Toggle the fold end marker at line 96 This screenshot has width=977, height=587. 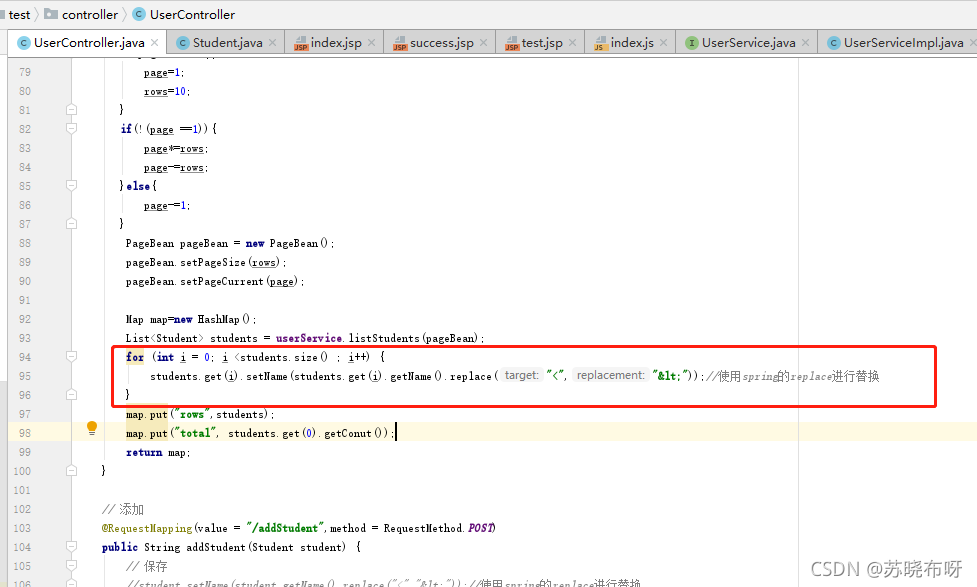pyautogui.click(x=72, y=394)
